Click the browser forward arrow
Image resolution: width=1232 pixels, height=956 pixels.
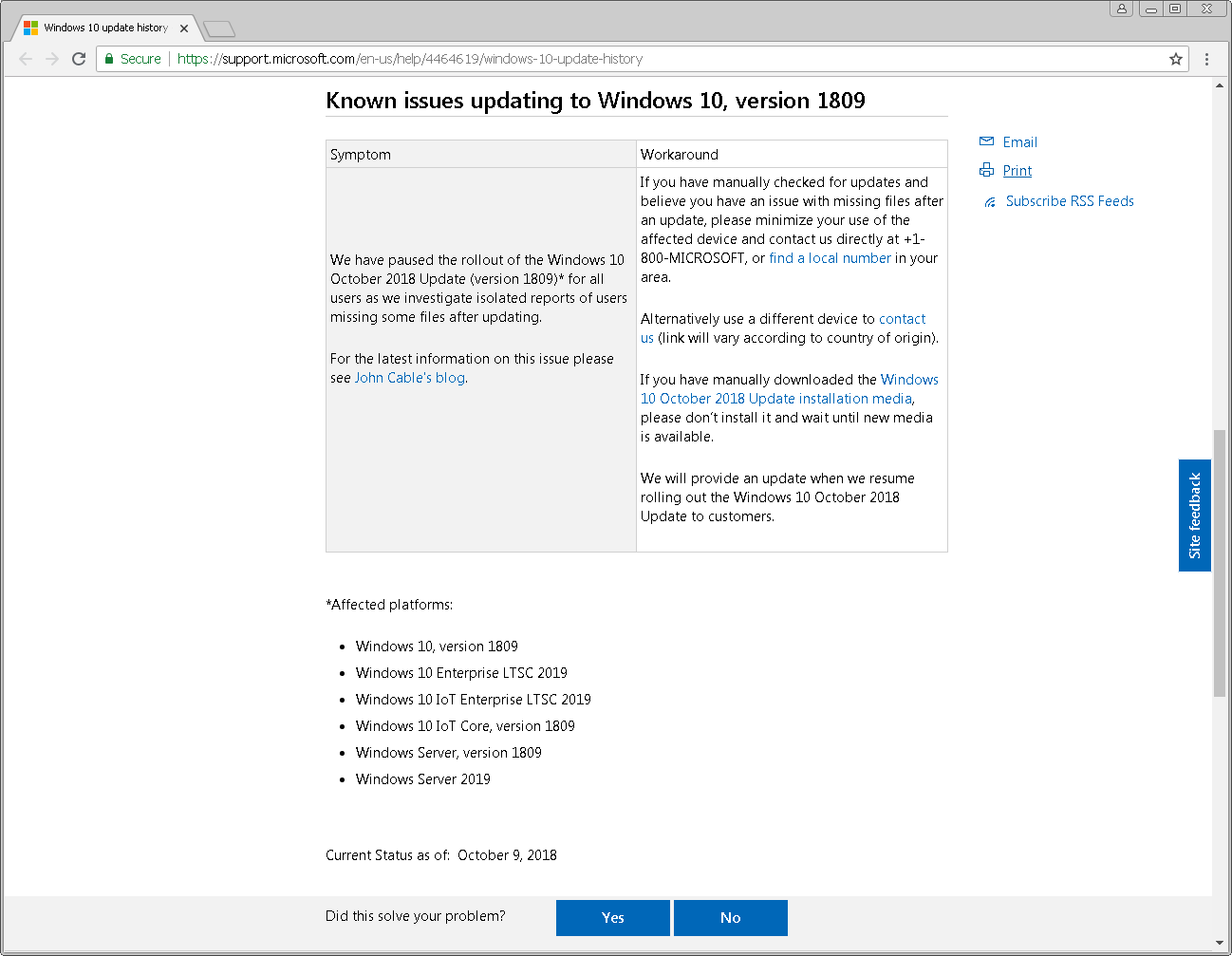pos(52,59)
